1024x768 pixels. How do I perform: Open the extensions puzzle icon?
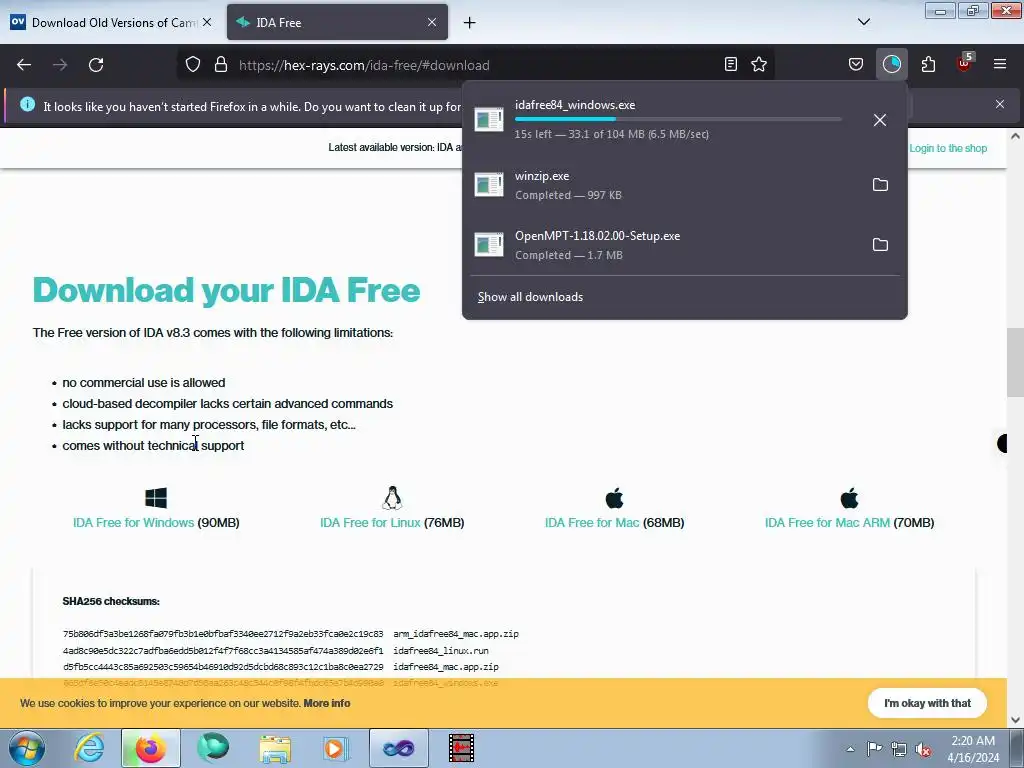[x=928, y=64]
